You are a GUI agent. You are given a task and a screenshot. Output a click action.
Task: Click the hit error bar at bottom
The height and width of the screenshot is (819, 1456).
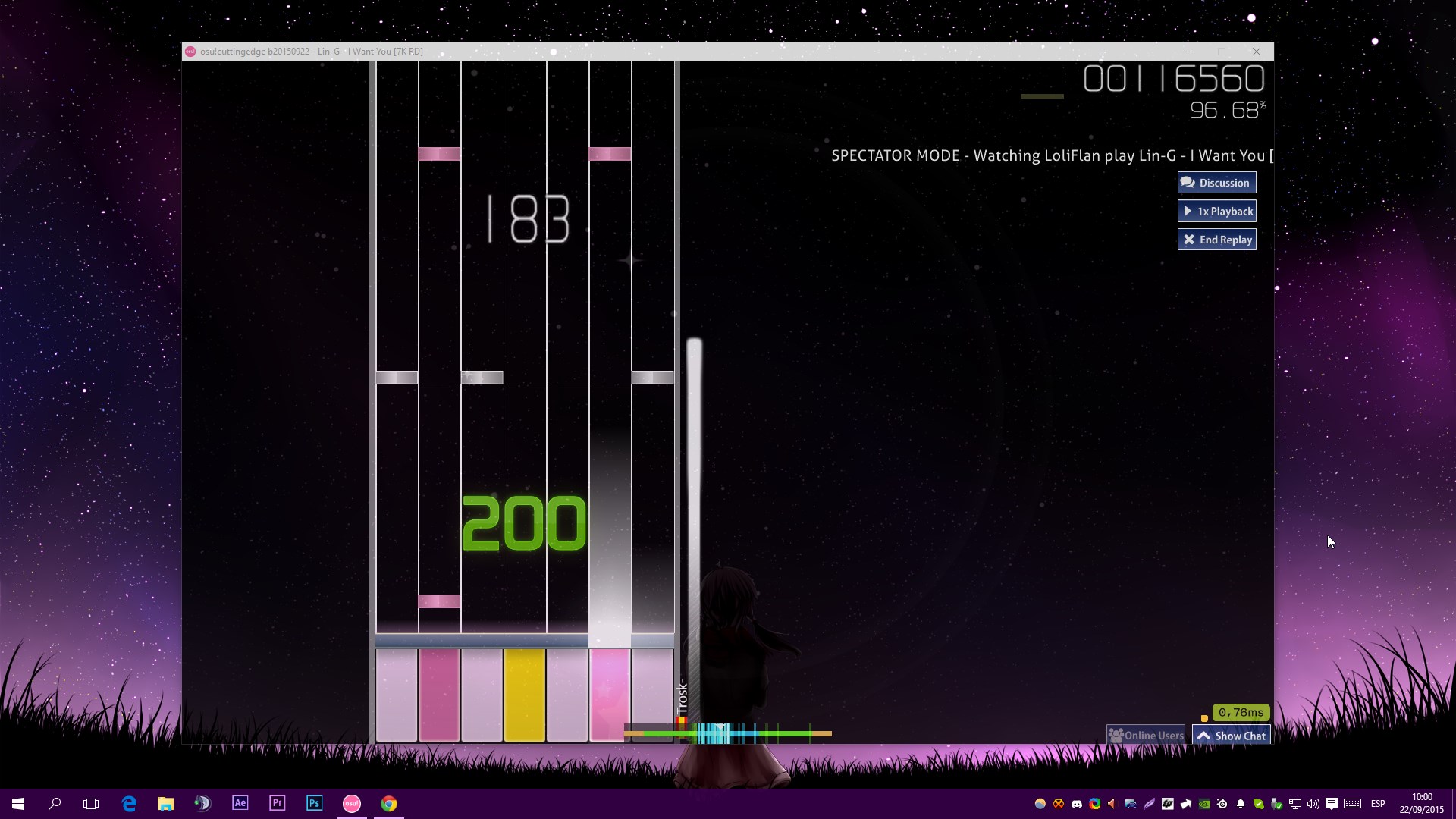tap(728, 733)
